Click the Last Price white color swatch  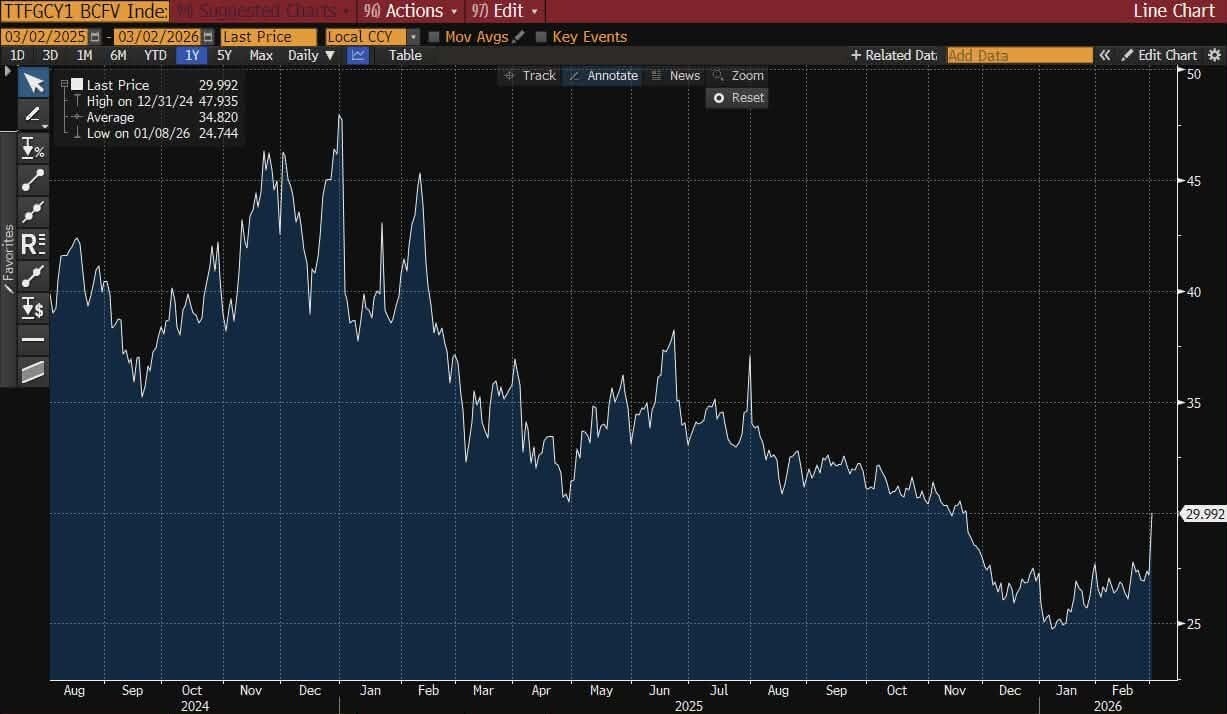(76, 85)
